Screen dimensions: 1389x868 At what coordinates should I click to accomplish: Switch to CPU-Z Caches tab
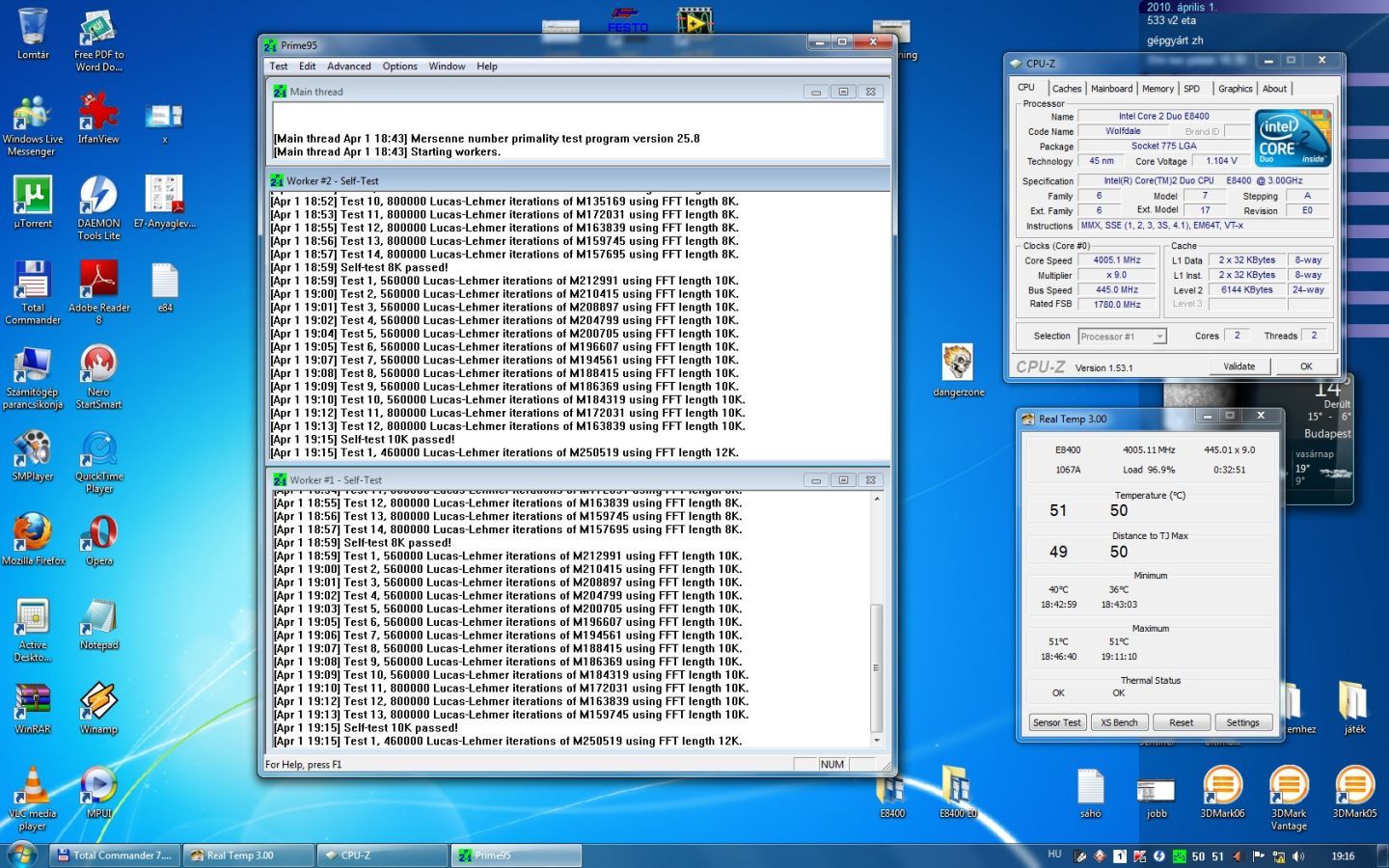point(1066,89)
